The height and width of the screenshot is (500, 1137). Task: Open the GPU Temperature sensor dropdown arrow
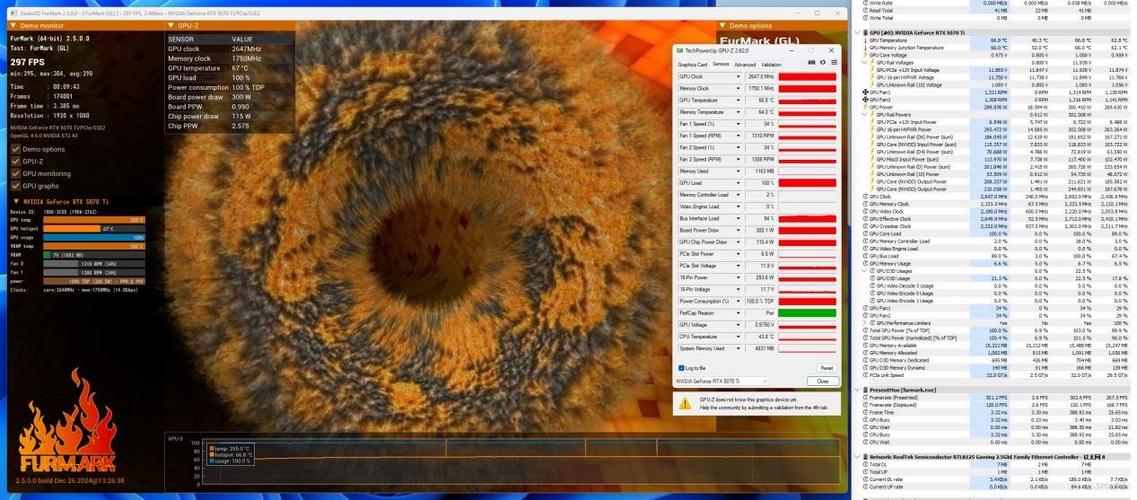[738, 100]
